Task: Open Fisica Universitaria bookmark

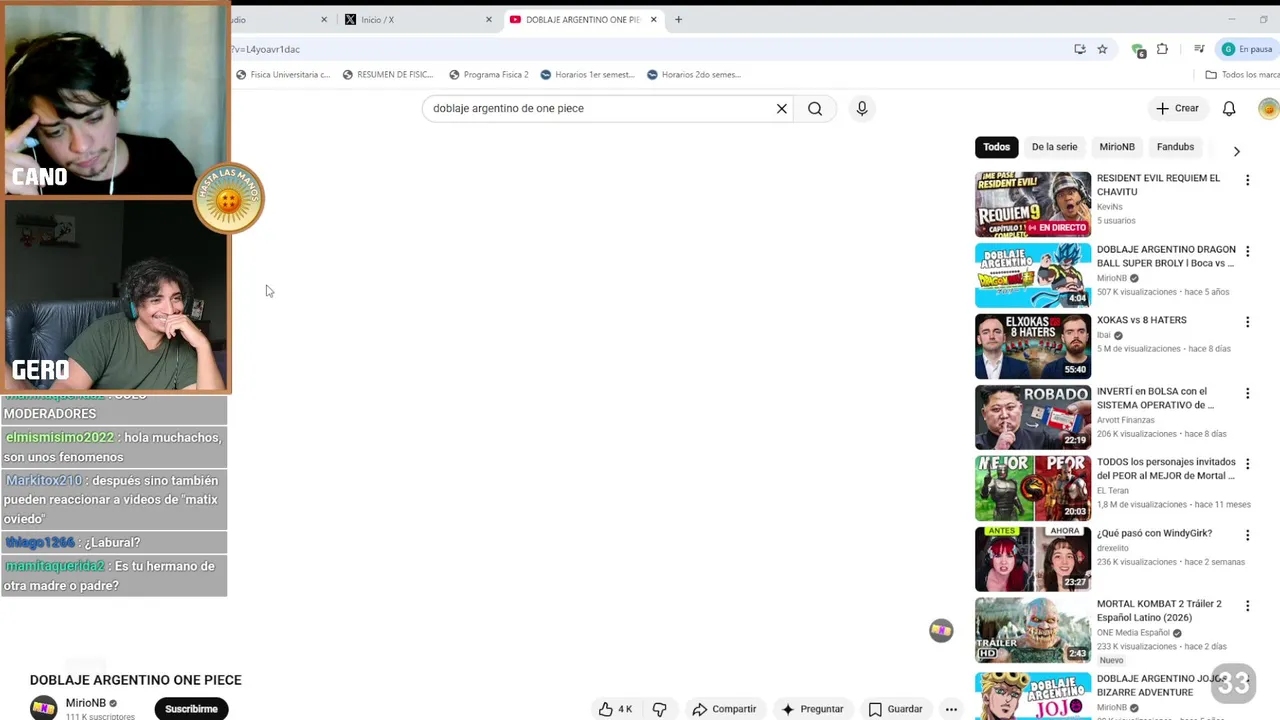Action: coord(283,74)
